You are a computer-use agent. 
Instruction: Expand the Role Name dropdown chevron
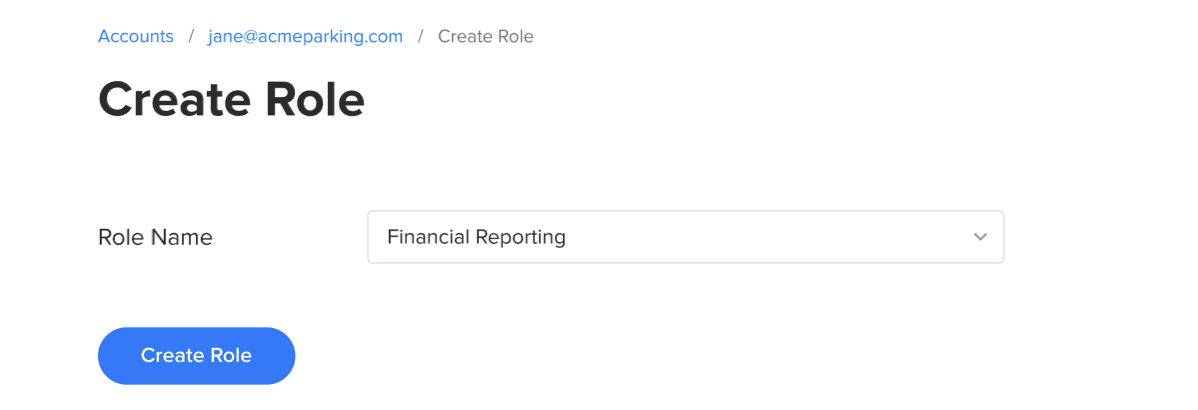[980, 237]
